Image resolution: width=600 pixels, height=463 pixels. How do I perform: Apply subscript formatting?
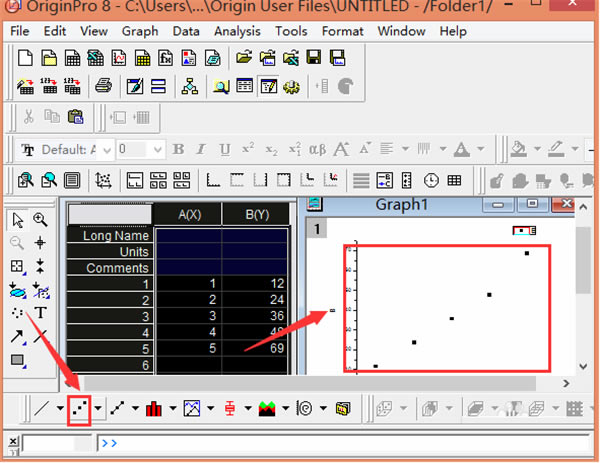point(271,150)
